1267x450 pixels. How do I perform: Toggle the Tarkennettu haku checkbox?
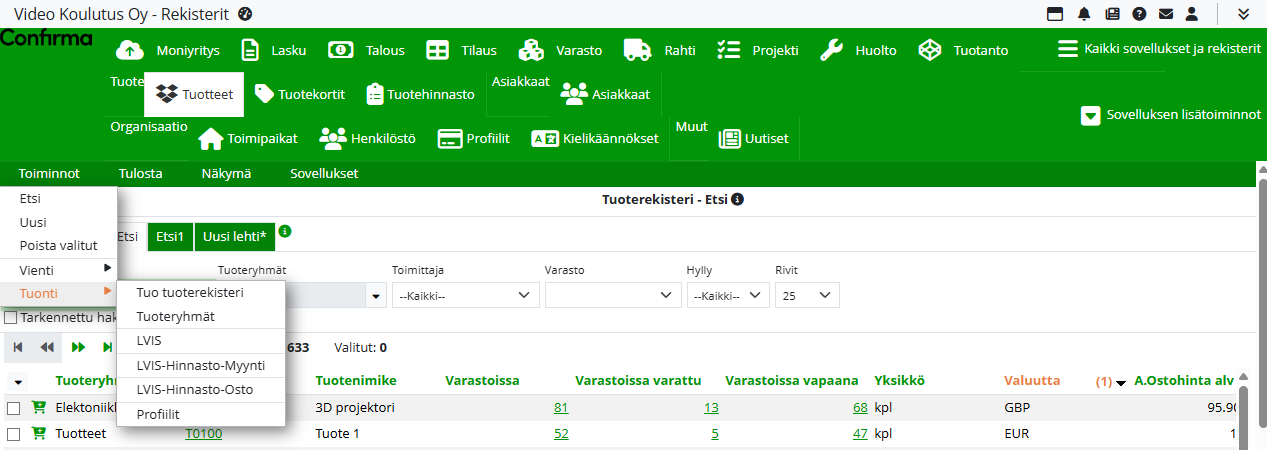tap(11, 318)
